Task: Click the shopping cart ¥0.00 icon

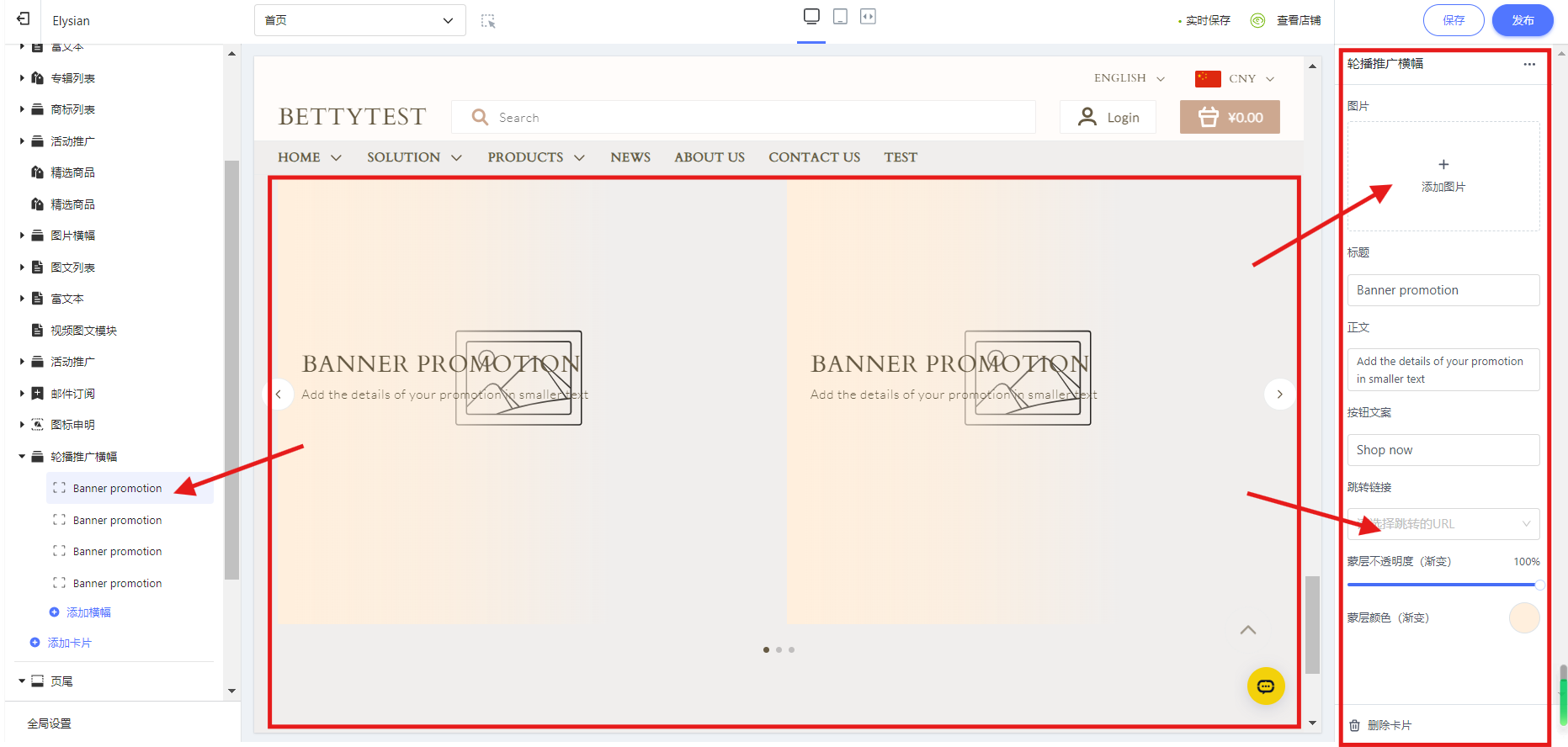Action: (1229, 118)
